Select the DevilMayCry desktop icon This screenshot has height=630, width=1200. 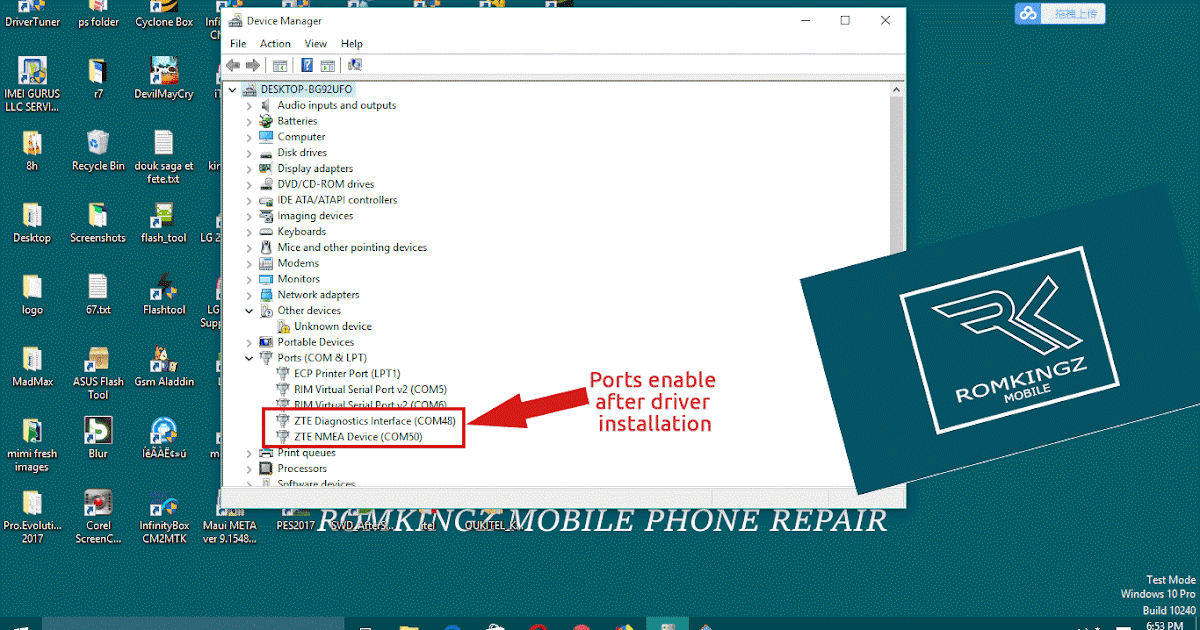163,78
